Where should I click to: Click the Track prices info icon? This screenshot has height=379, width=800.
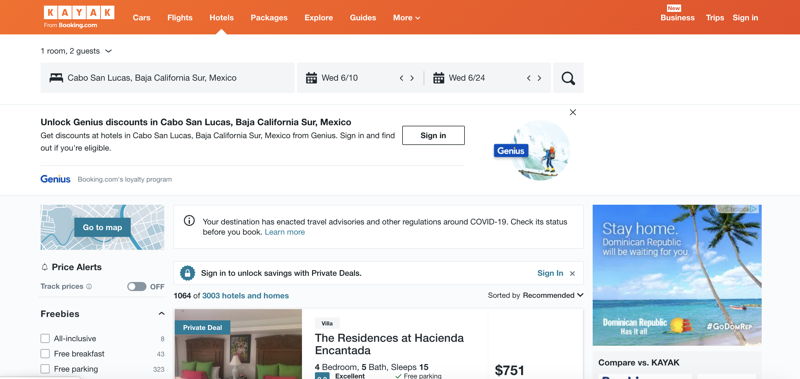(x=89, y=287)
